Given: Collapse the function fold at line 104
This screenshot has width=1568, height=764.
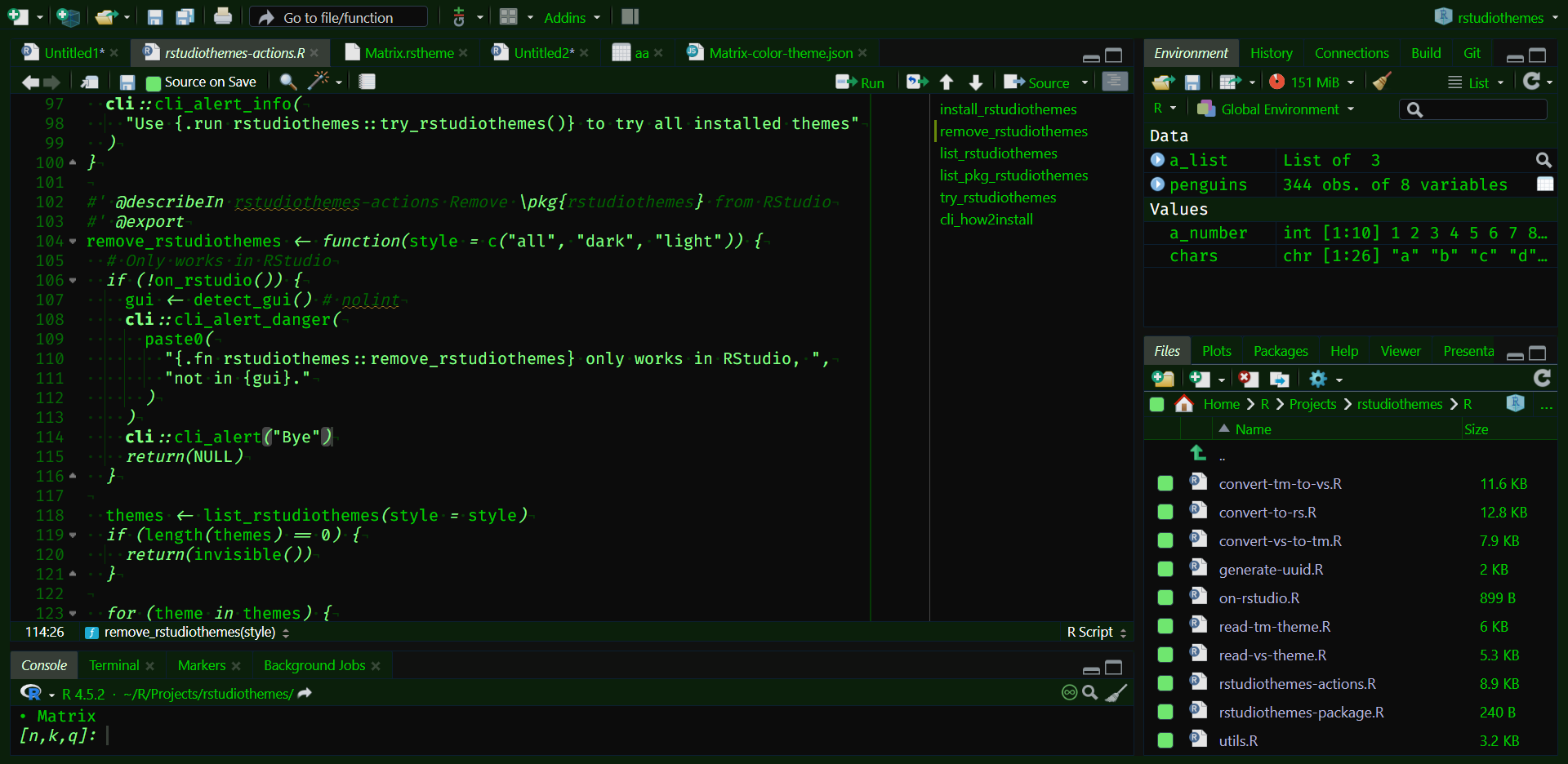Looking at the screenshot, I should [73, 242].
